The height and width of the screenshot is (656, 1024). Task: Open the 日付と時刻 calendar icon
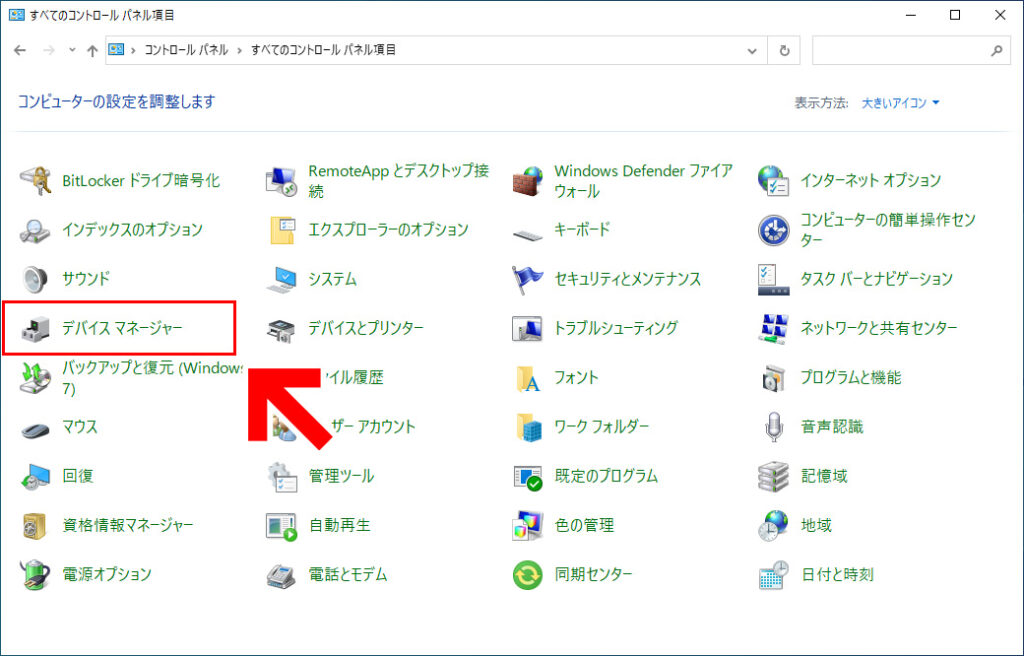pos(774,575)
